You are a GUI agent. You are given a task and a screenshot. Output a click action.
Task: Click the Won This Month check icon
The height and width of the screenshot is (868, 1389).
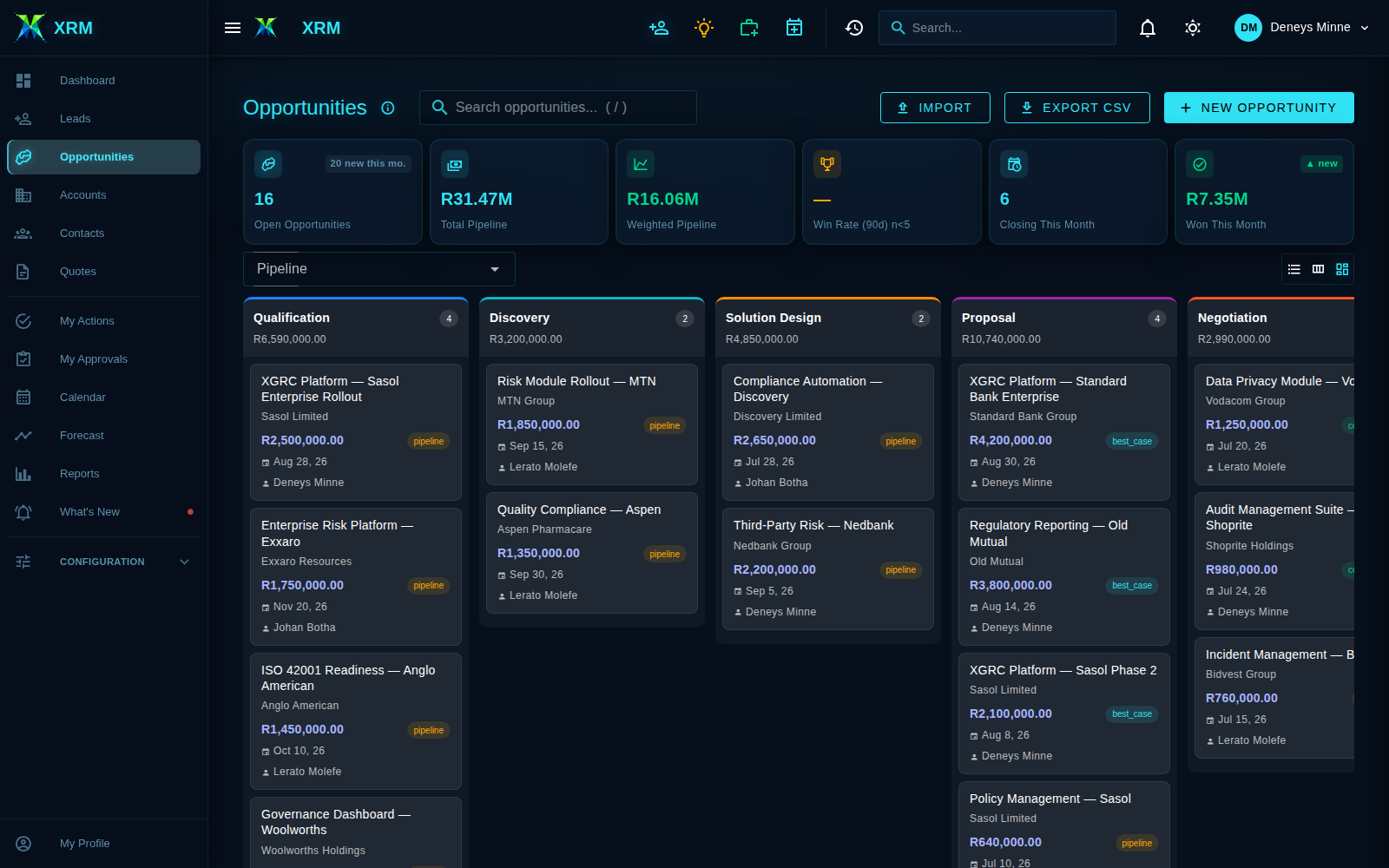[x=1200, y=164]
